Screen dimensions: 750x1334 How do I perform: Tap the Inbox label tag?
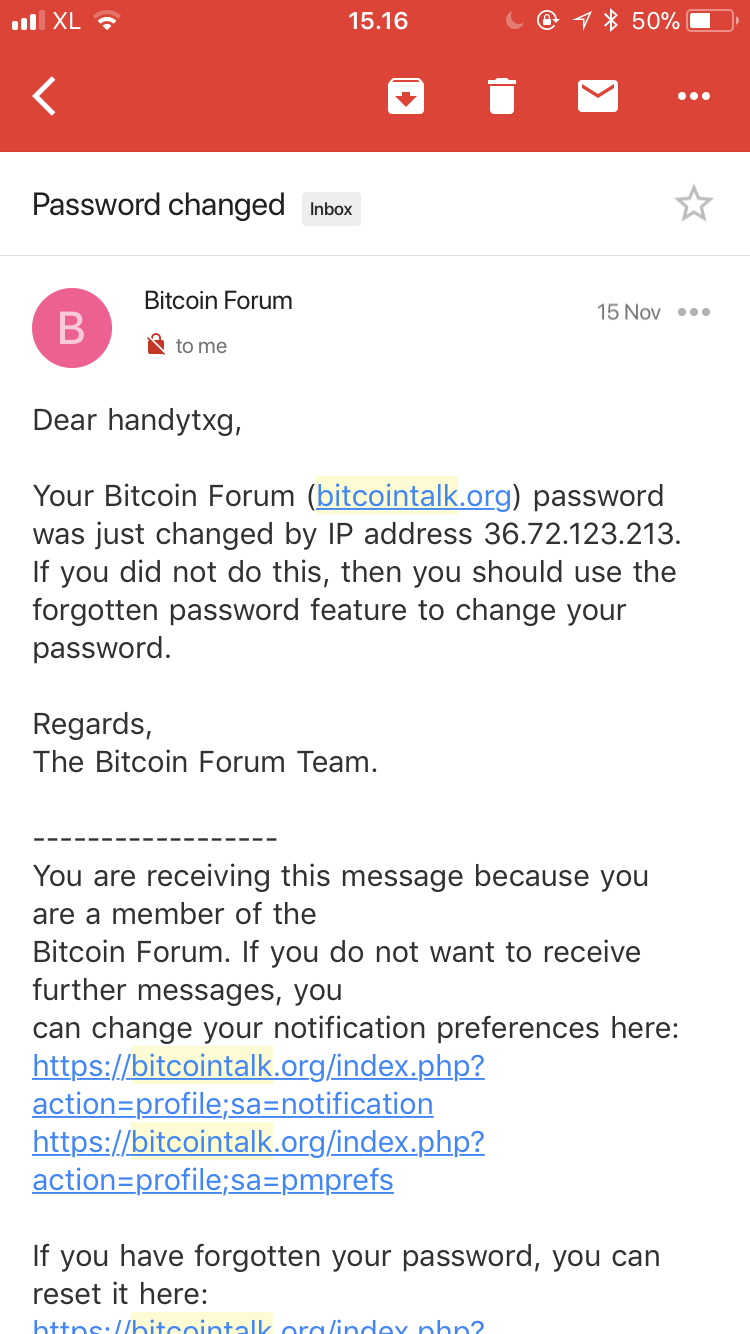click(331, 209)
